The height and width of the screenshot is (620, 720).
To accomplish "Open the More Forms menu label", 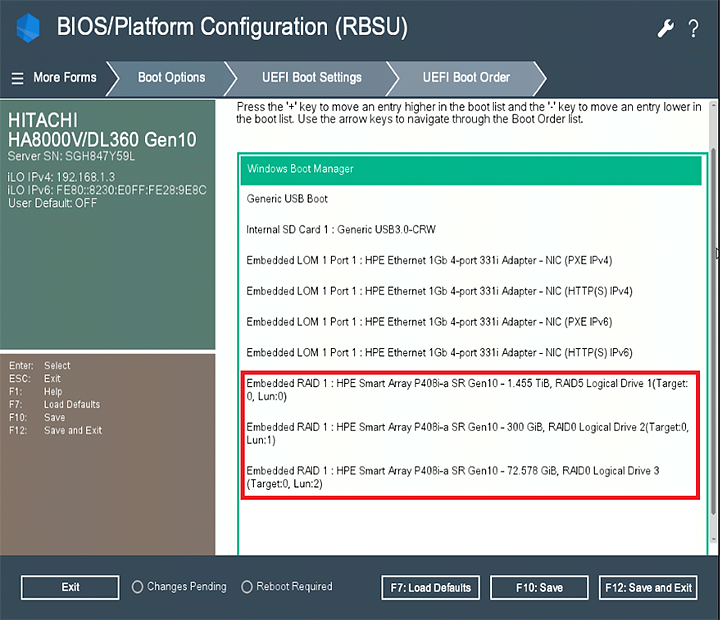I will (65, 77).
